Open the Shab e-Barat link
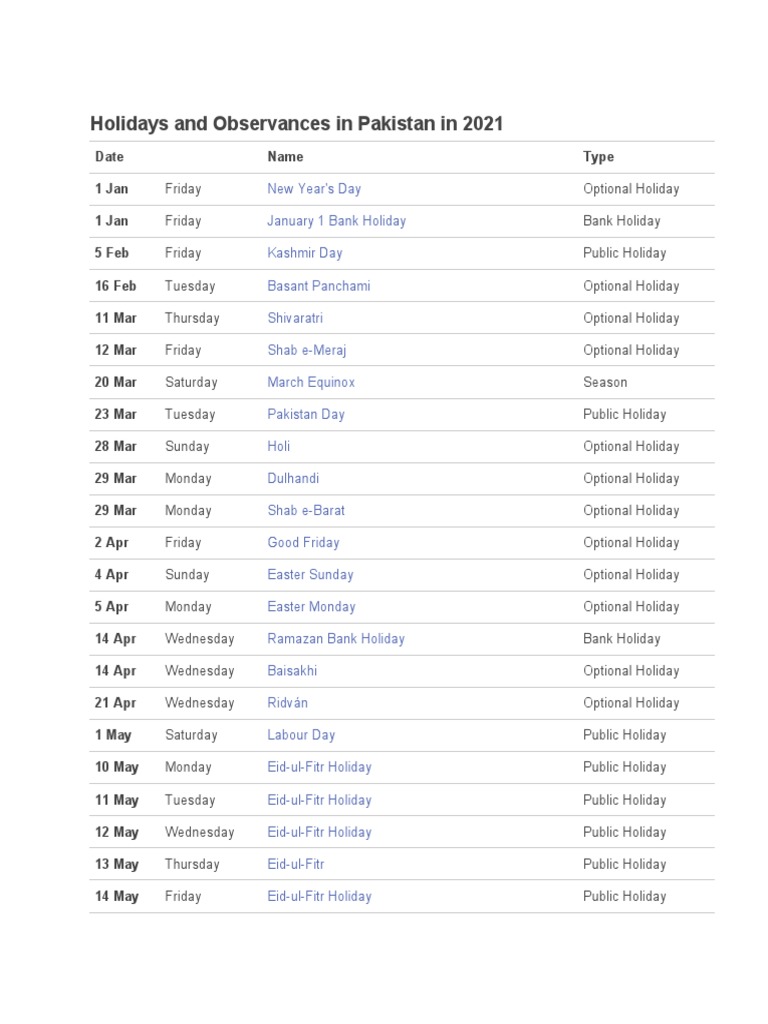Image resolution: width=768 pixels, height=1024 pixels. pos(306,510)
